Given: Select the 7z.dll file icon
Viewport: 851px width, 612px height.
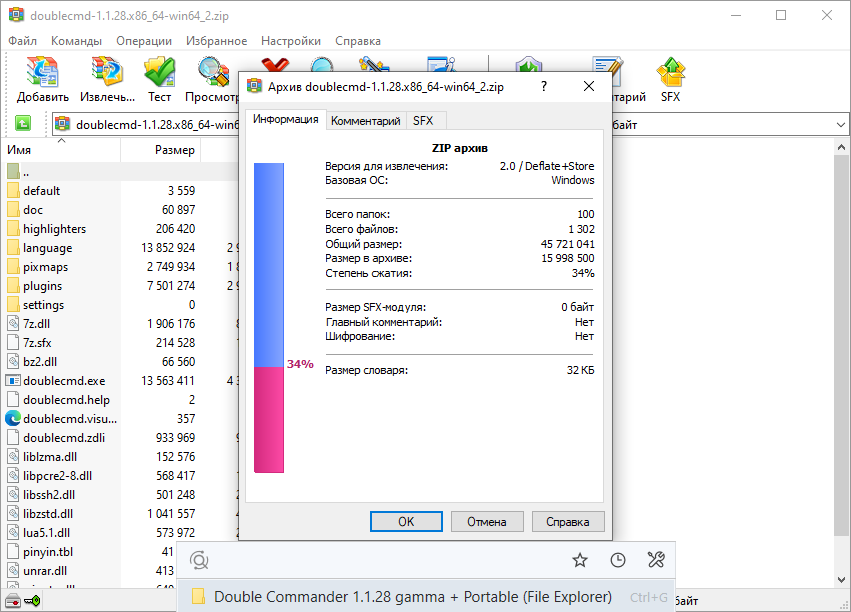Looking at the screenshot, I should (13, 323).
